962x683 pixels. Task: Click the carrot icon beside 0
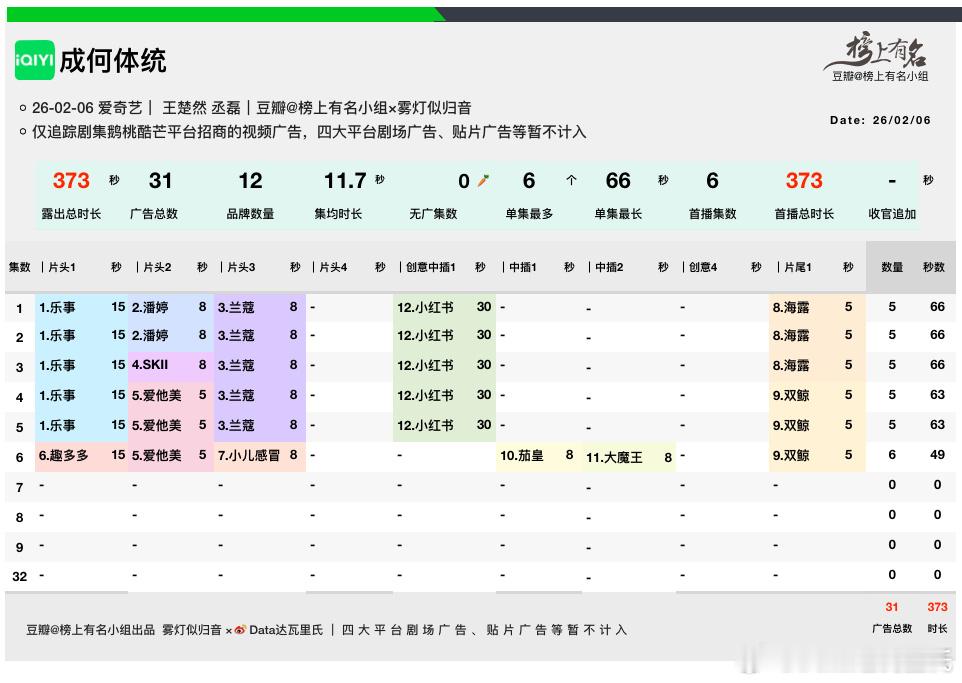pyautogui.click(x=483, y=181)
